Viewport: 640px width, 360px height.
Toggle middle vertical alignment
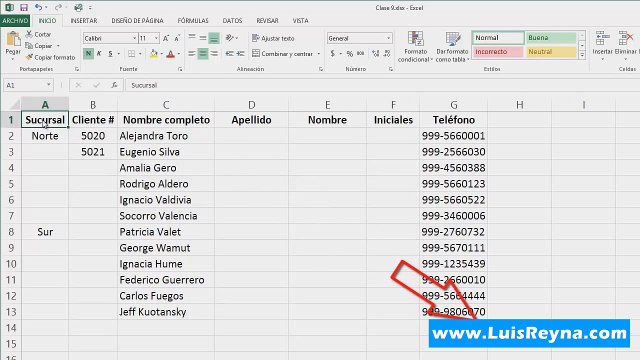point(203,38)
